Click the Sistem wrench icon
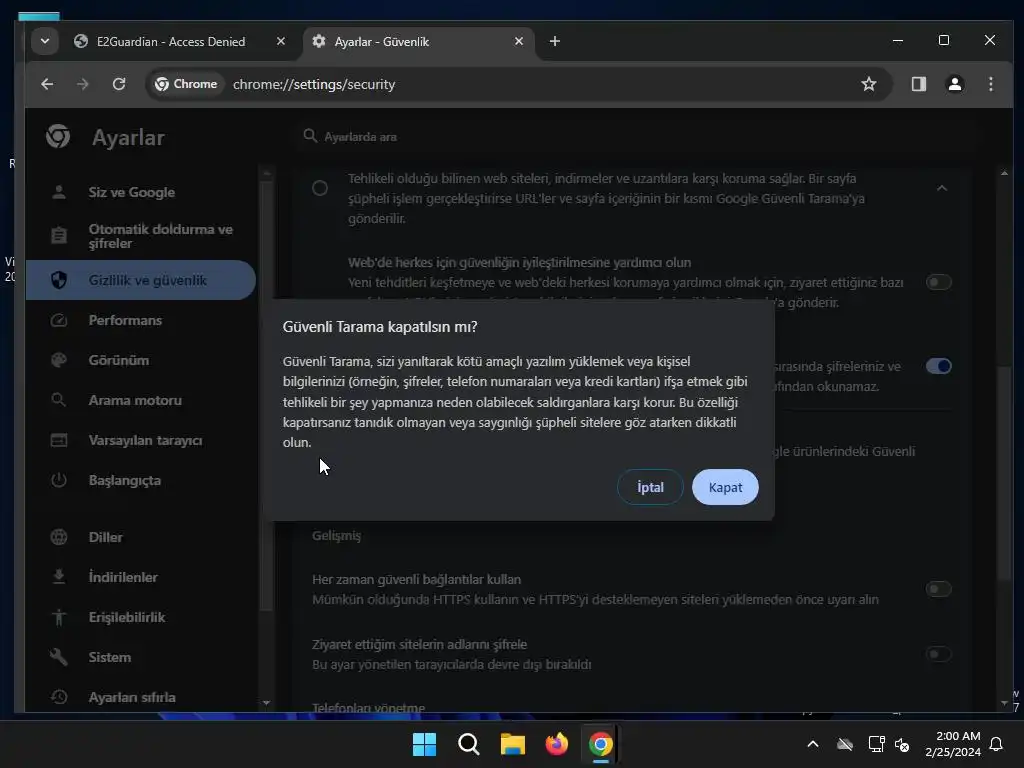 (59, 657)
